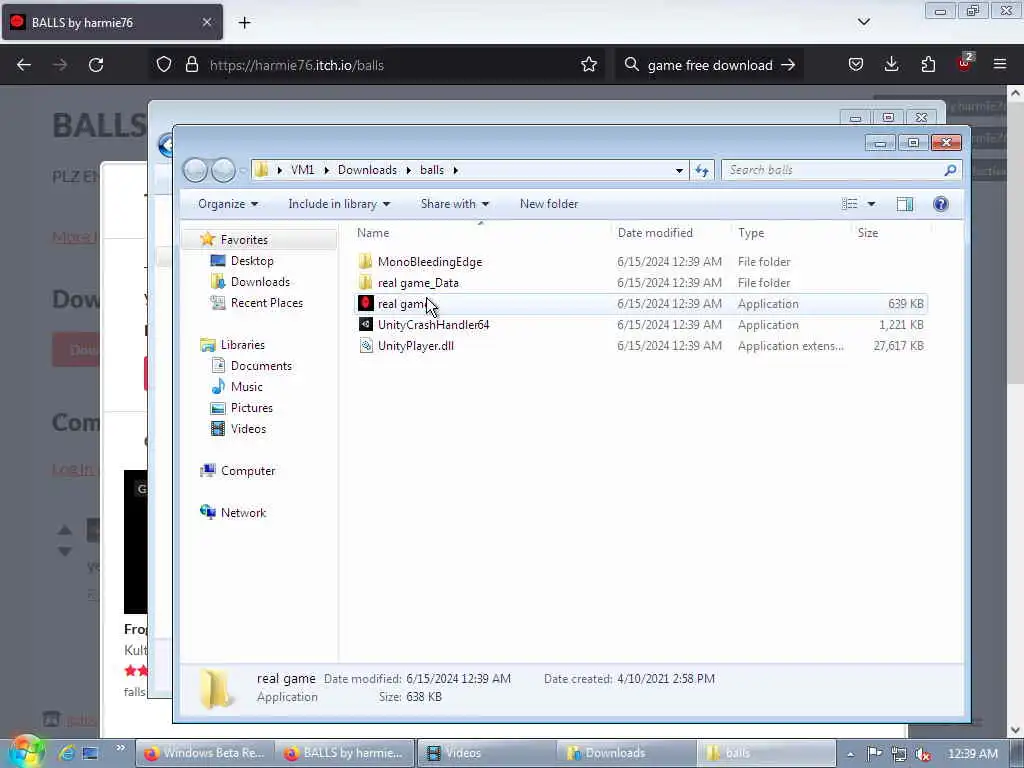Screen dimensions: 1024x768
Task: Open the Videos library
Action: click(x=248, y=428)
